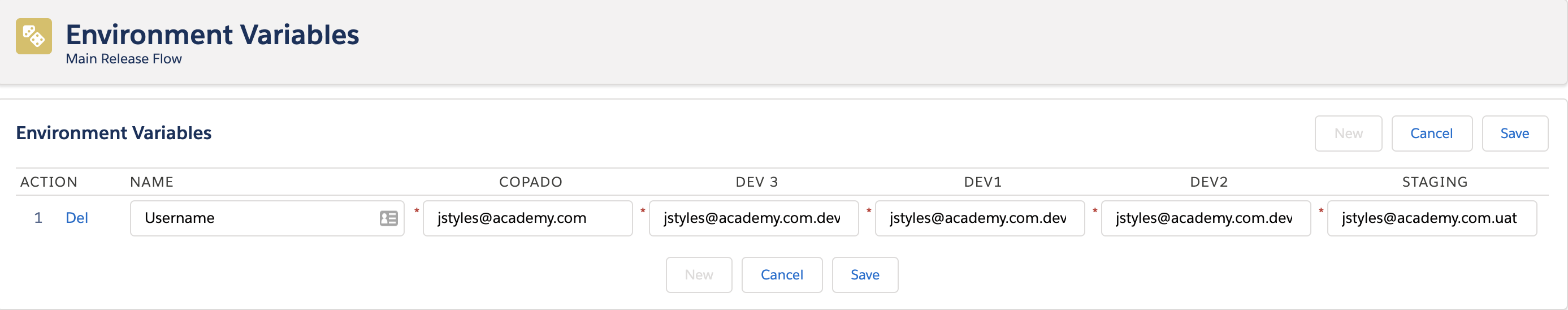Focus the DEV2 value input
1568x310 pixels.
(x=1206, y=218)
